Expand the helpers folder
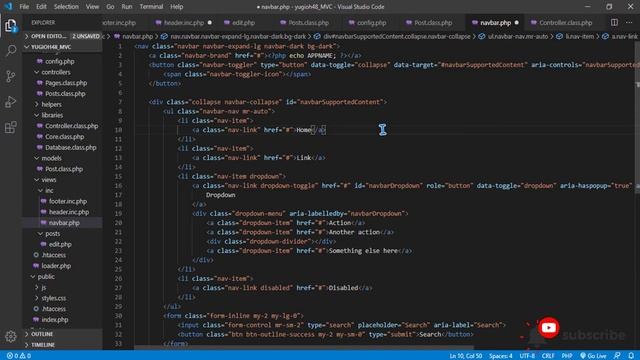The width and height of the screenshot is (640, 360). (x=51, y=104)
